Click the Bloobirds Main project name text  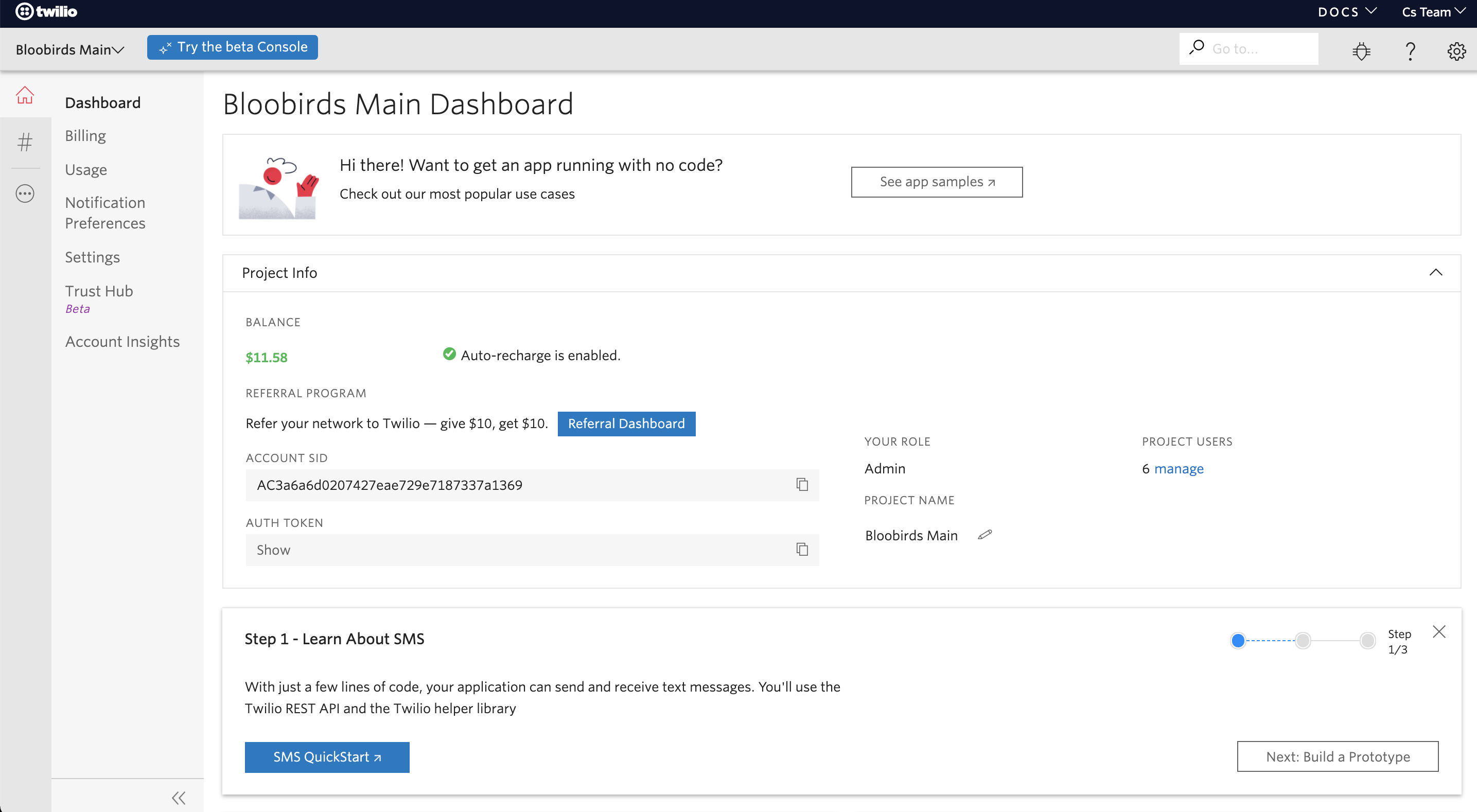tap(911, 535)
